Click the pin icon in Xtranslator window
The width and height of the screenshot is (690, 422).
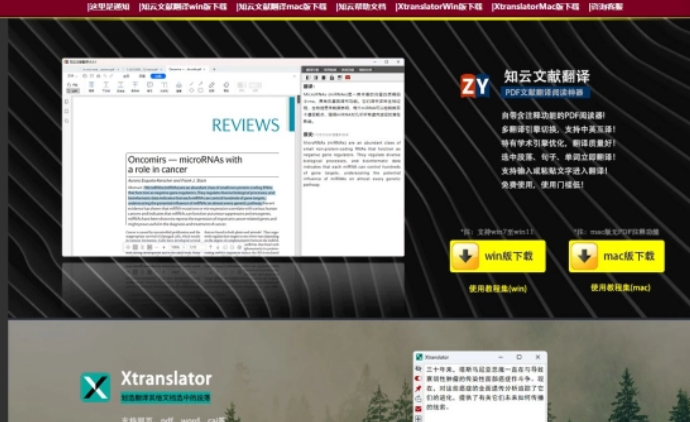(x=418, y=389)
